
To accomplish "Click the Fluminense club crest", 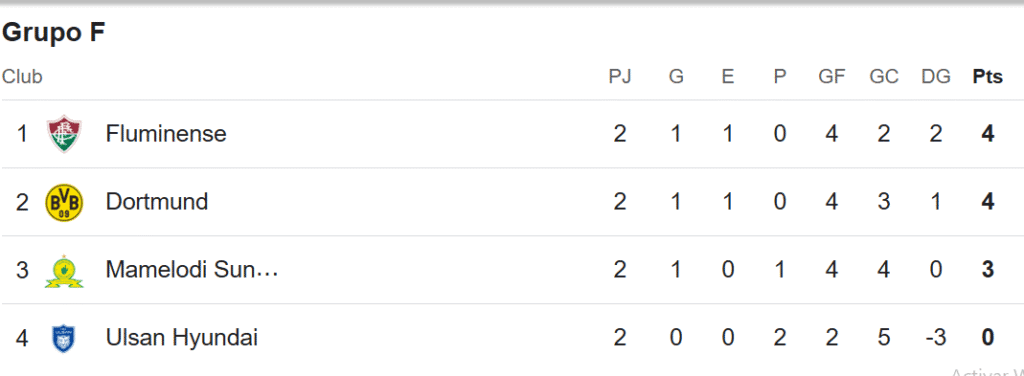I will (x=64, y=134).
